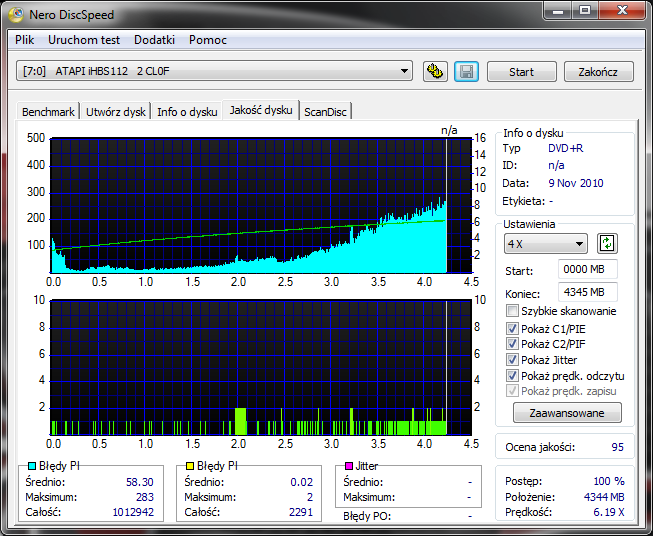Open the Dodatki menu
Image resolution: width=653 pixels, height=536 pixels.
click(154, 40)
